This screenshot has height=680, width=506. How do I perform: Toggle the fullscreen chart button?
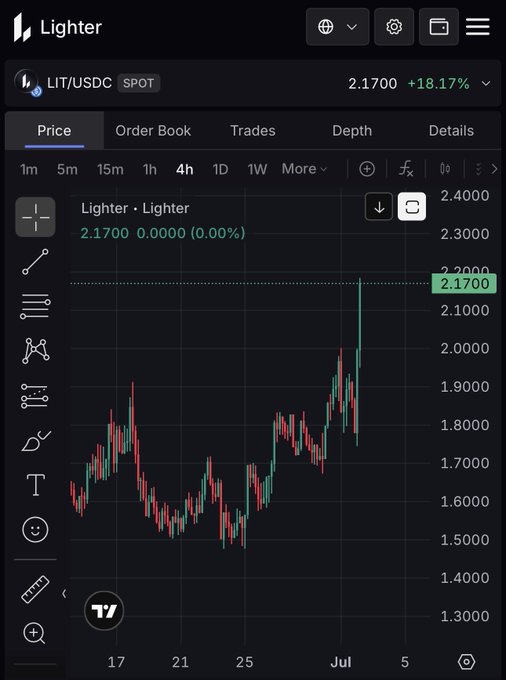412,206
